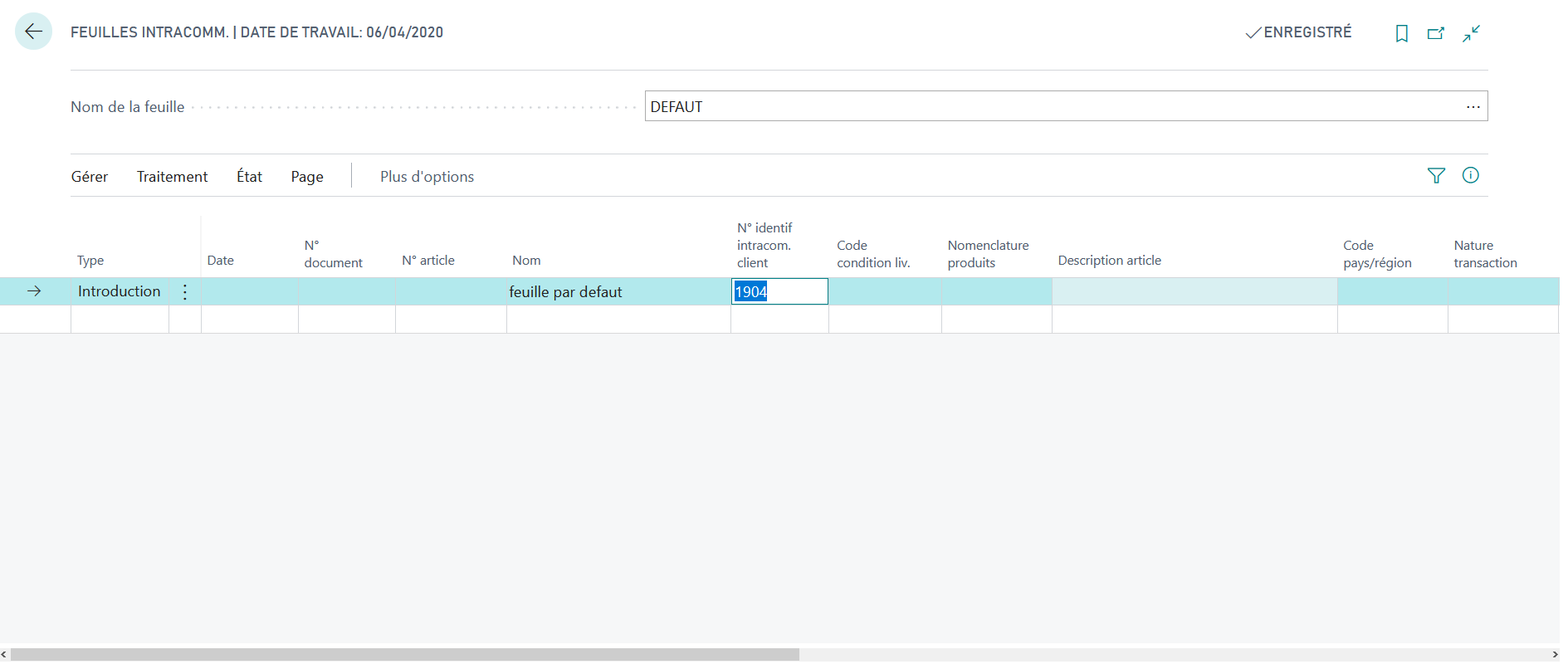Show the information FactBox icon
The width and height of the screenshot is (1568, 664).
click(x=1471, y=175)
